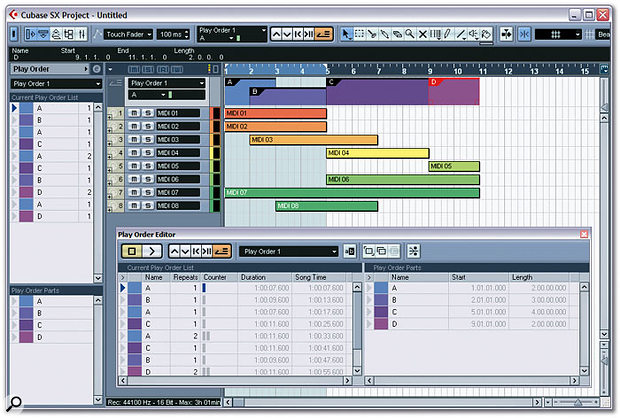Select the Draw pencil tool
The image size is (620, 418).
coord(448,34)
